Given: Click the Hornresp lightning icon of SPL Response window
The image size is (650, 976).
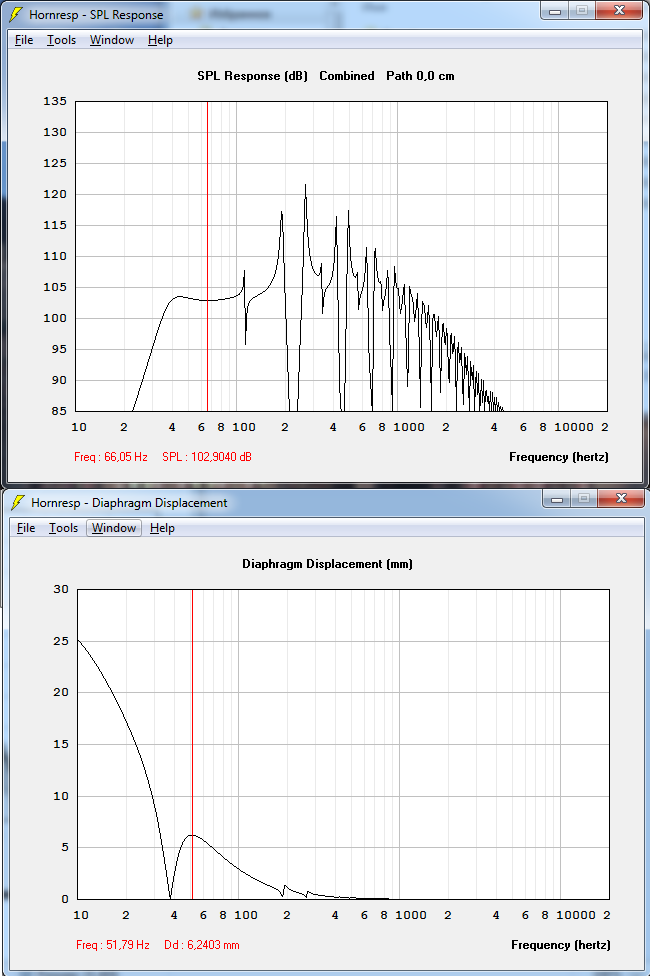Looking at the screenshot, I should 17,14.
